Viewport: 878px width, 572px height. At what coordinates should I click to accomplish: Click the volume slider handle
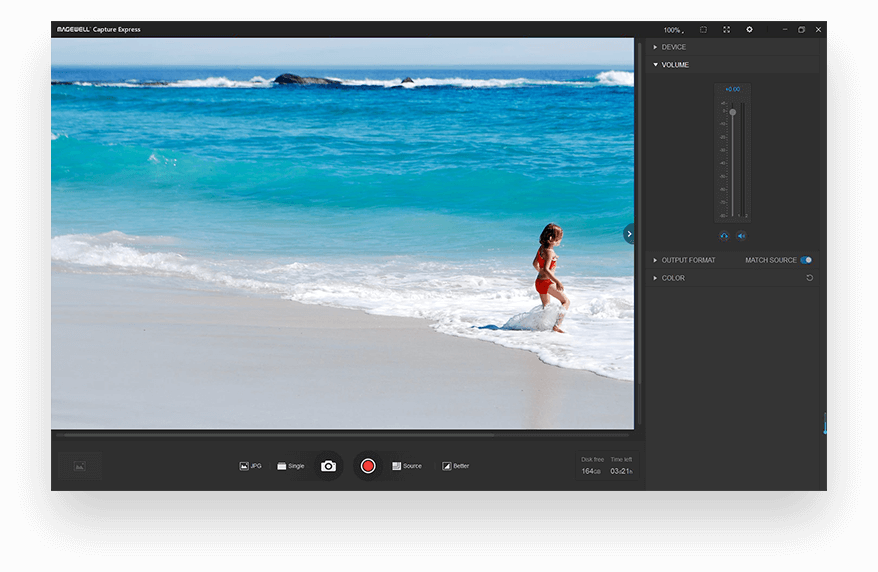click(x=732, y=112)
